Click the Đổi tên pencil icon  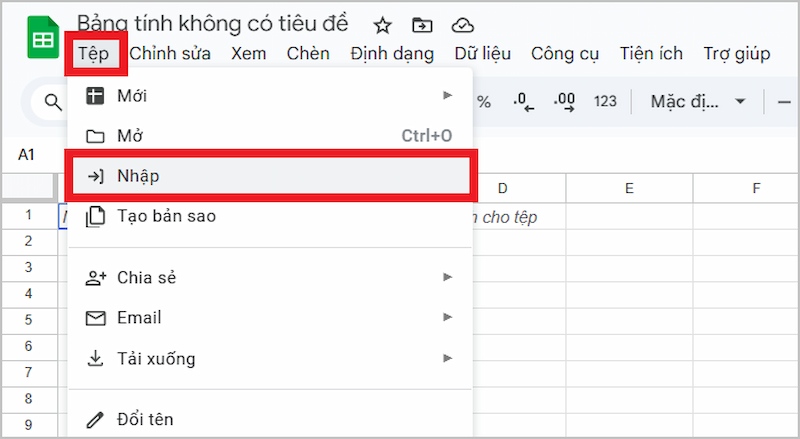coord(95,420)
